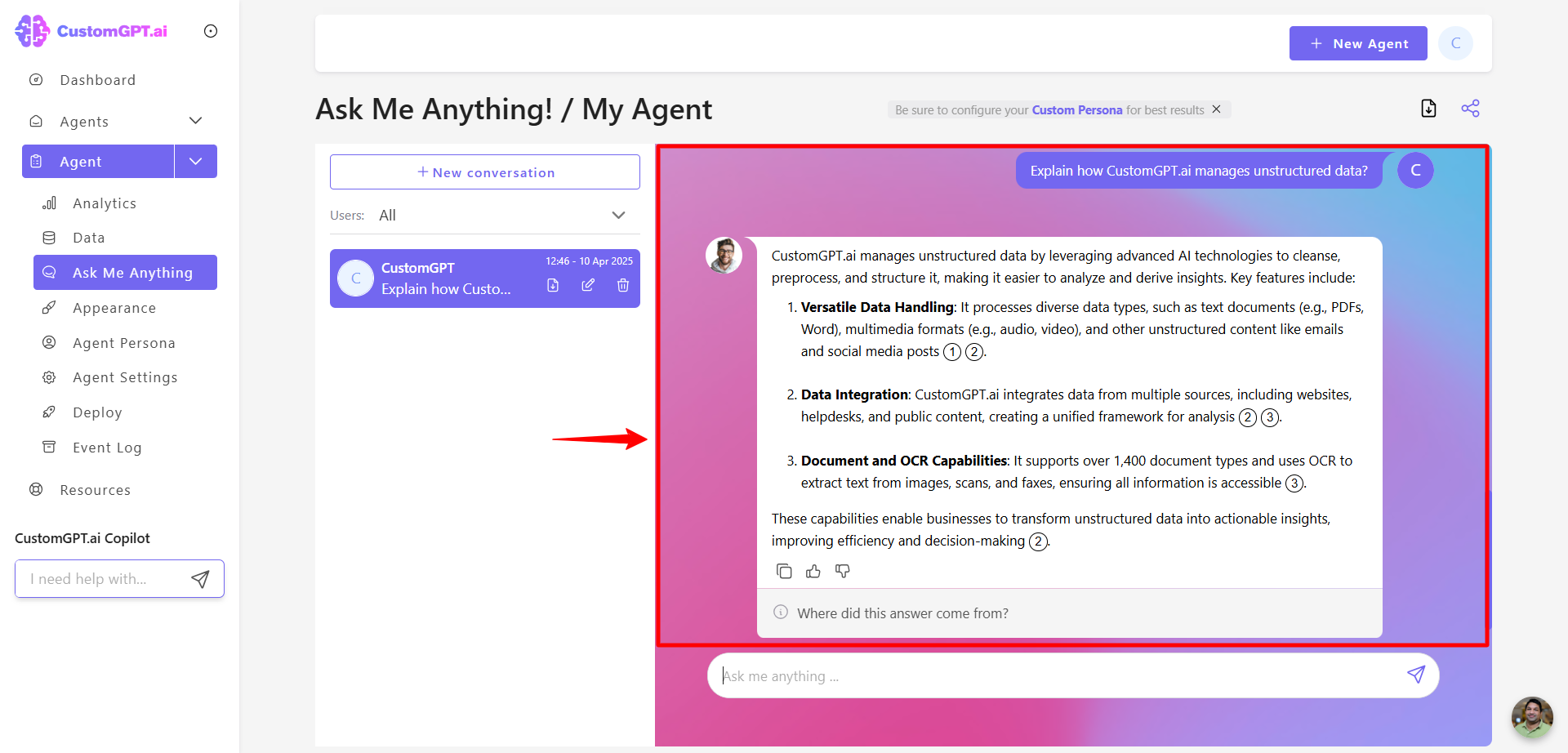1568x753 pixels.
Task: Click the Analytics bar chart icon
Action: tap(49, 203)
